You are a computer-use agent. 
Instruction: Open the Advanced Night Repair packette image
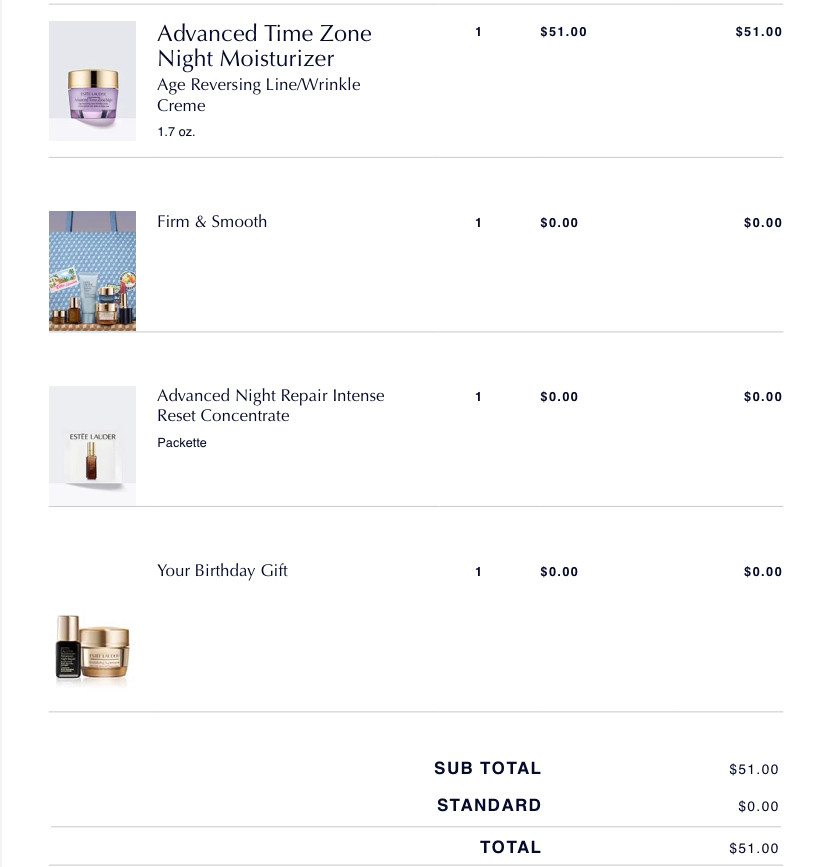[92, 446]
